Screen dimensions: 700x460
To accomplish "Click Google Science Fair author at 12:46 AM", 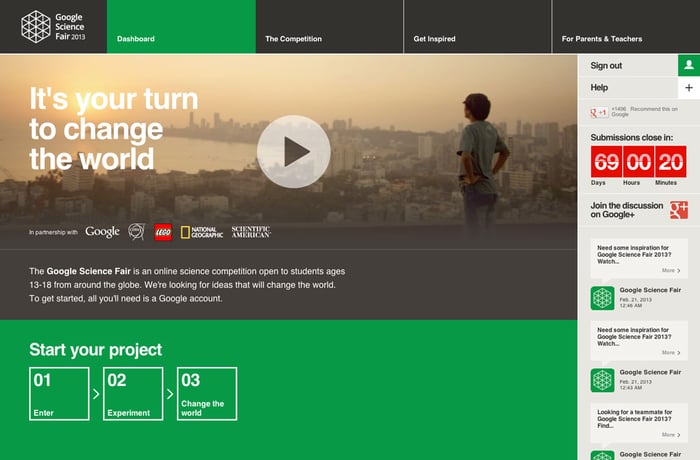I will (x=650, y=290).
